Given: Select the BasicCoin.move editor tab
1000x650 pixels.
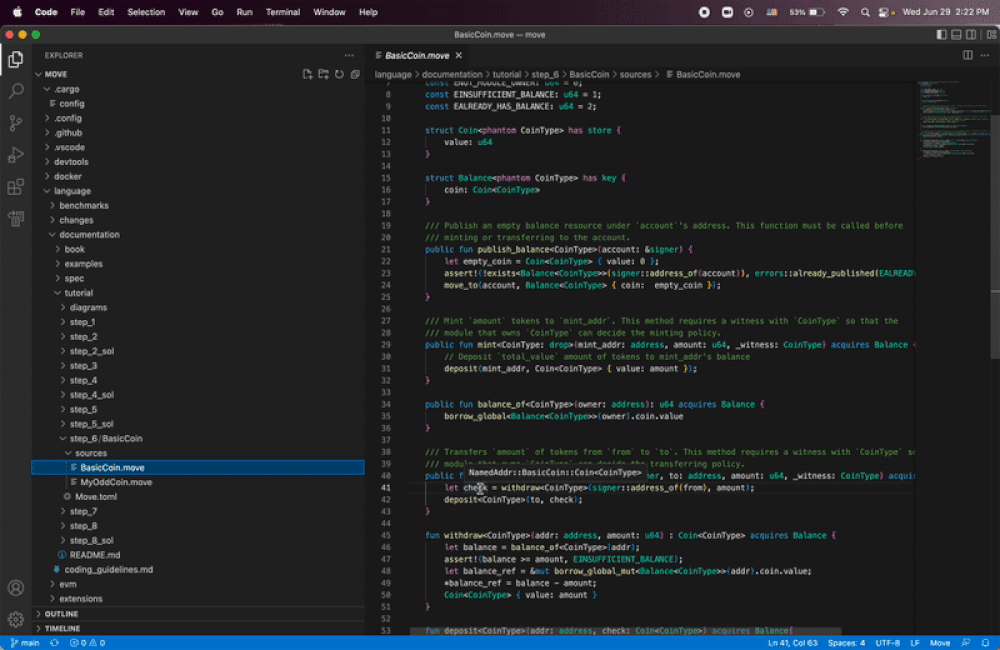Looking at the screenshot, I should click(x=416, y=56).
